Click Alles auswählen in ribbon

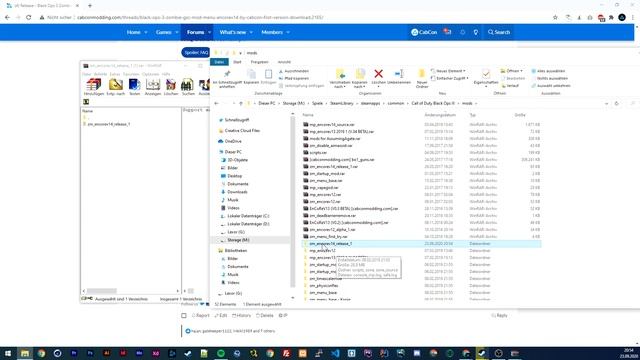tap(548, 71)
